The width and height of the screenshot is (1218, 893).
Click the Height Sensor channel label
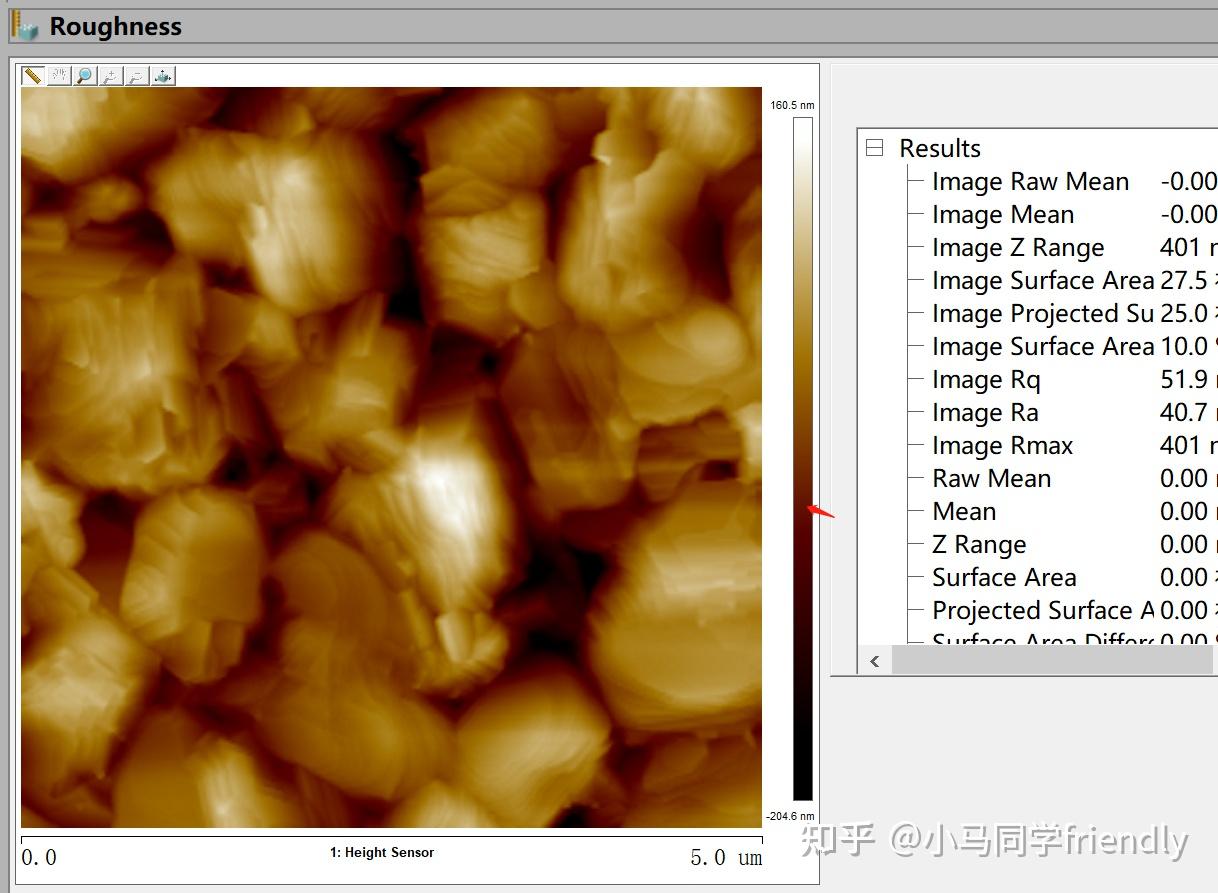(x=382, y=853)
